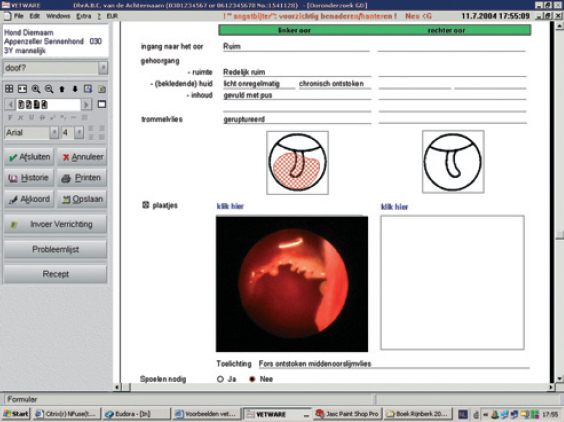The width and height of the screenshot is (564, 422).
Task: Zoom out with the magnifier-minus icon
Action: point(49,89)
